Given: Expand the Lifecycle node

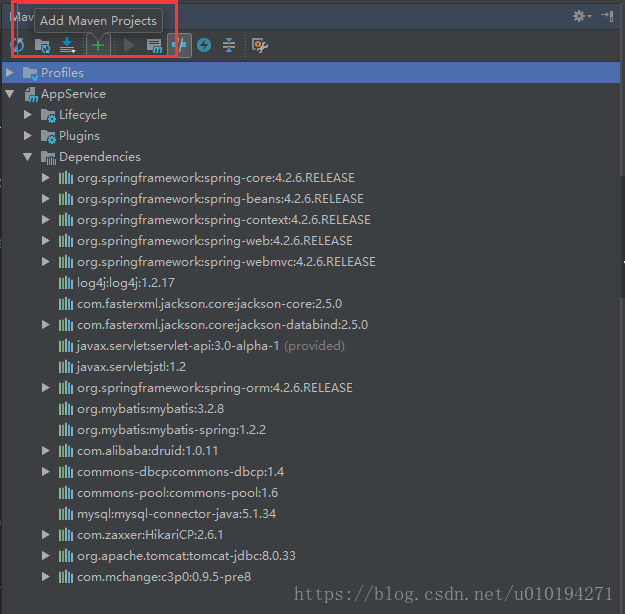Looking at the screenshot, I should pyautogui.click(x=28, y=115).
